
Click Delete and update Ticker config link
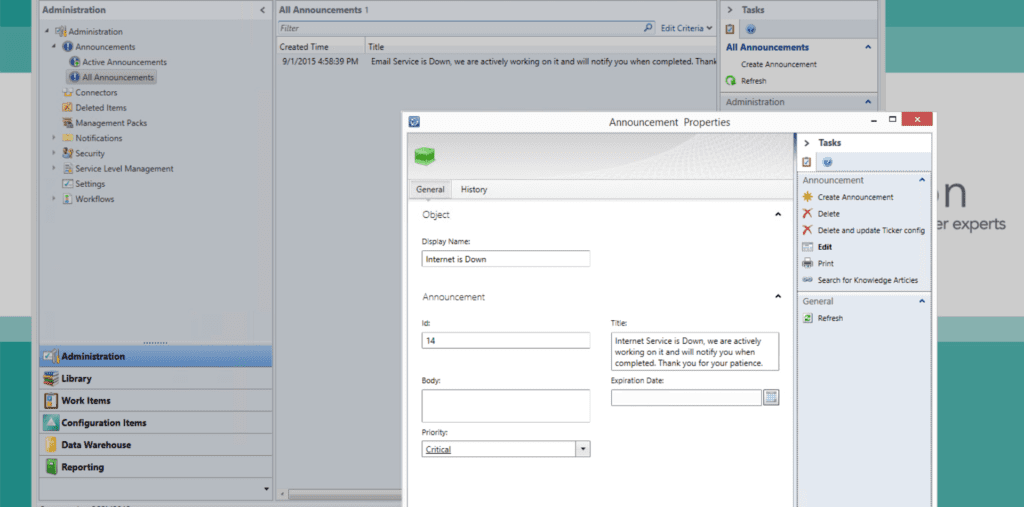(x=871, y=230)
